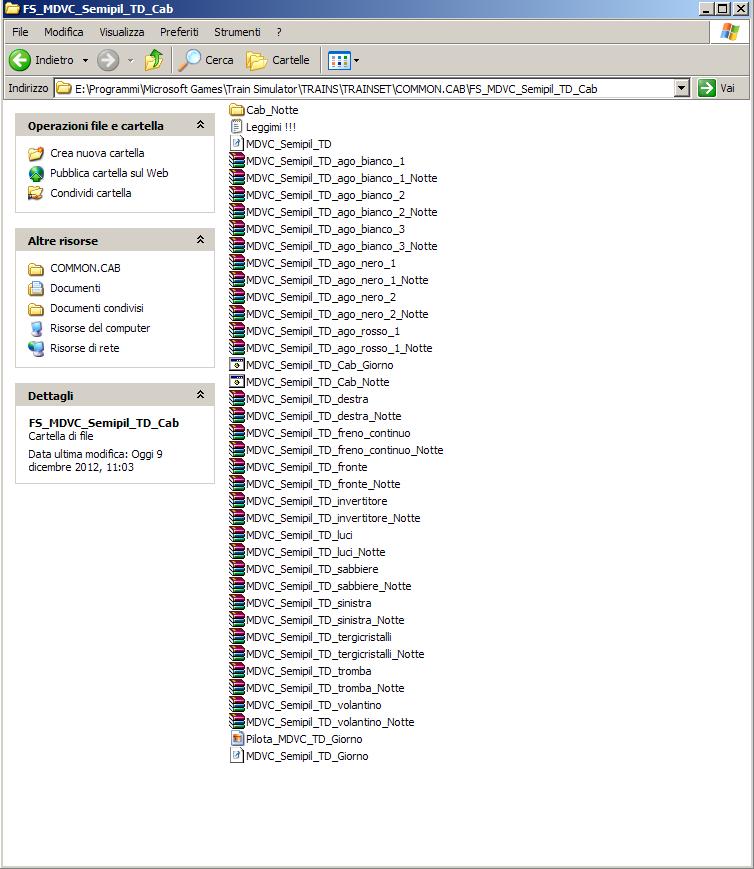Click the Vai go button
This screenshot has width=754, height=869.
[717, 88]
